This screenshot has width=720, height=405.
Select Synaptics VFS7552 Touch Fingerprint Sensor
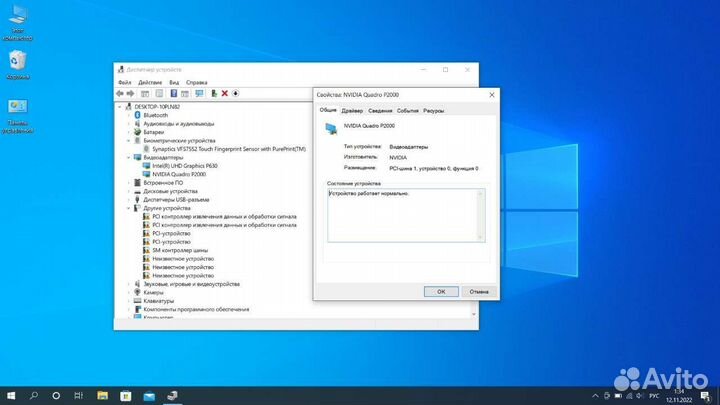point(229,149)
